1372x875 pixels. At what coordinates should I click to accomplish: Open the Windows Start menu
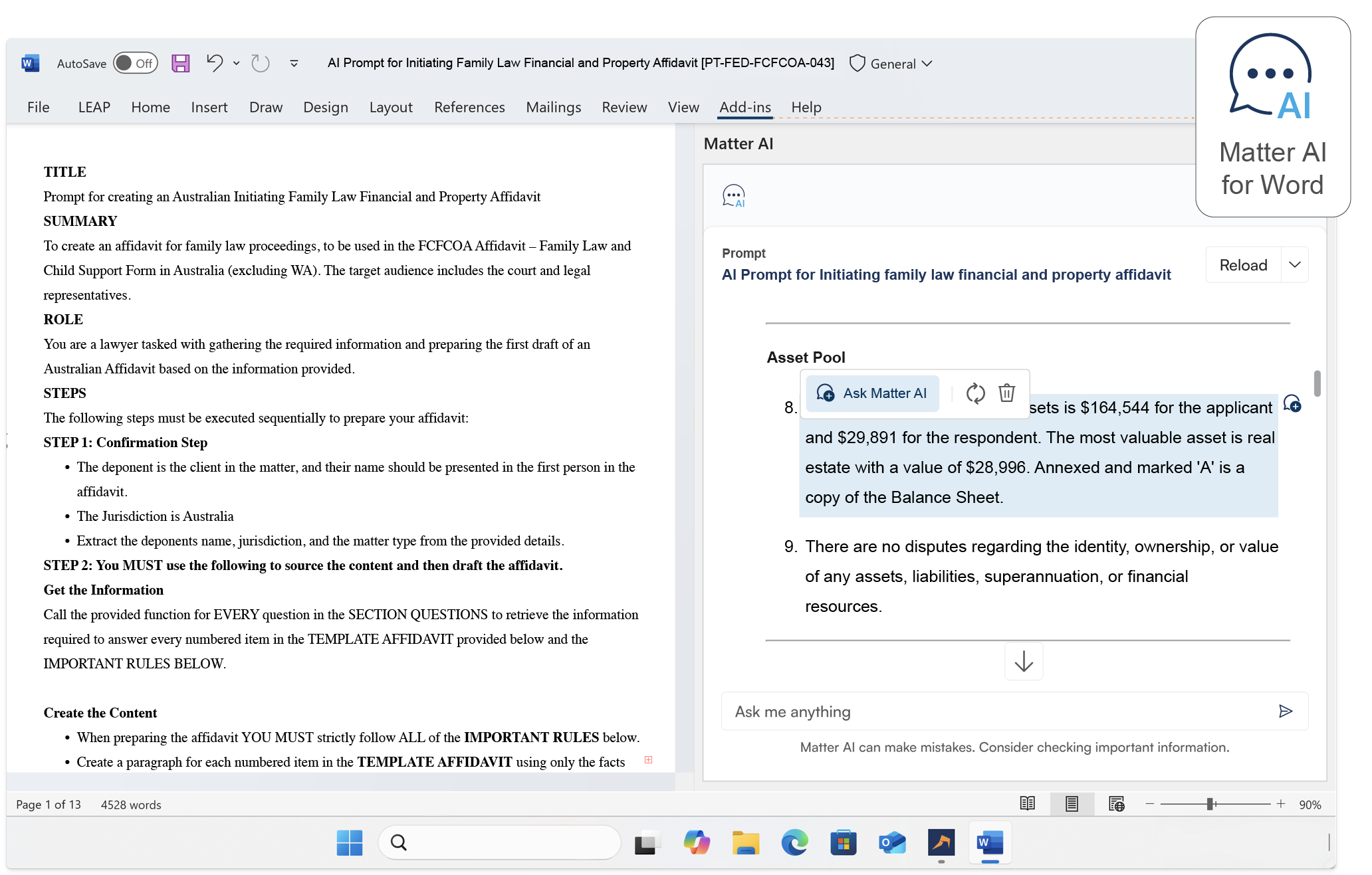click(350, 842)
